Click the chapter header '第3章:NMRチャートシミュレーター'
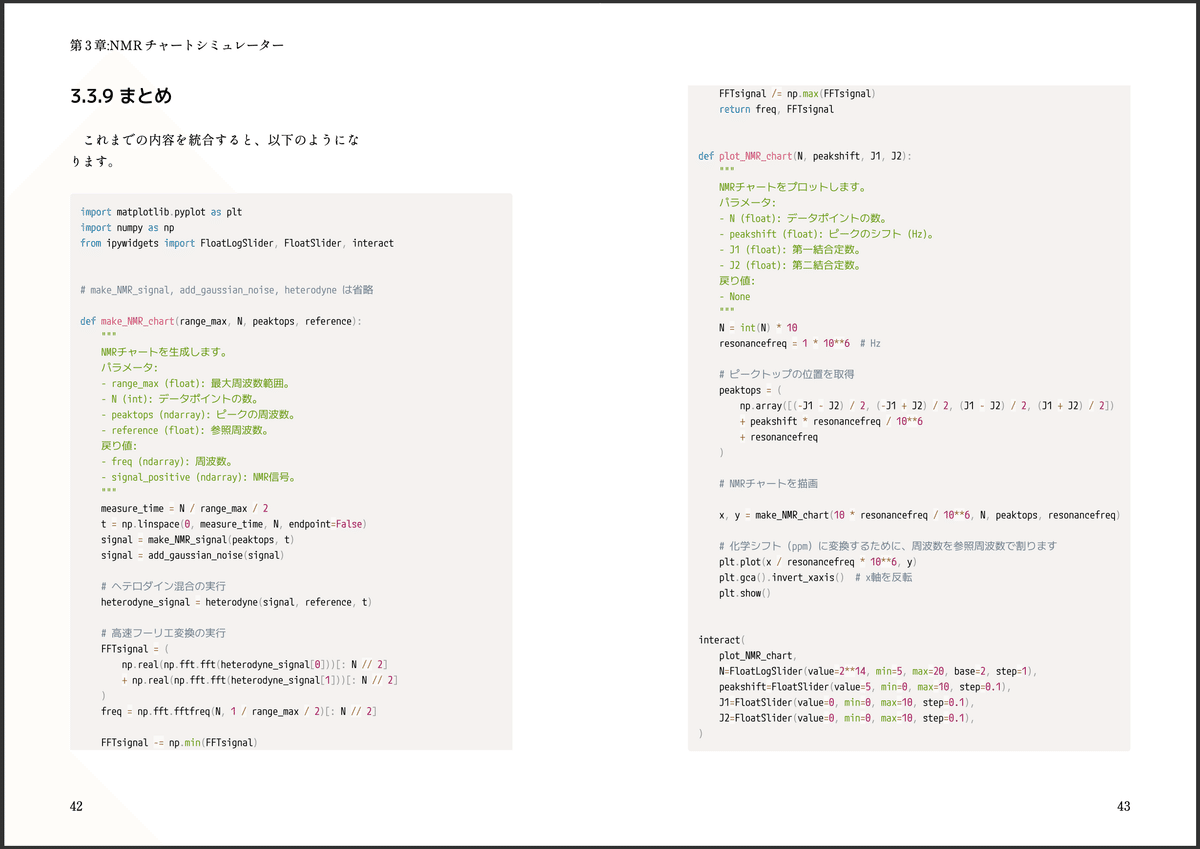The width and height of the screenshot is (1200, 849). point(177,46)
